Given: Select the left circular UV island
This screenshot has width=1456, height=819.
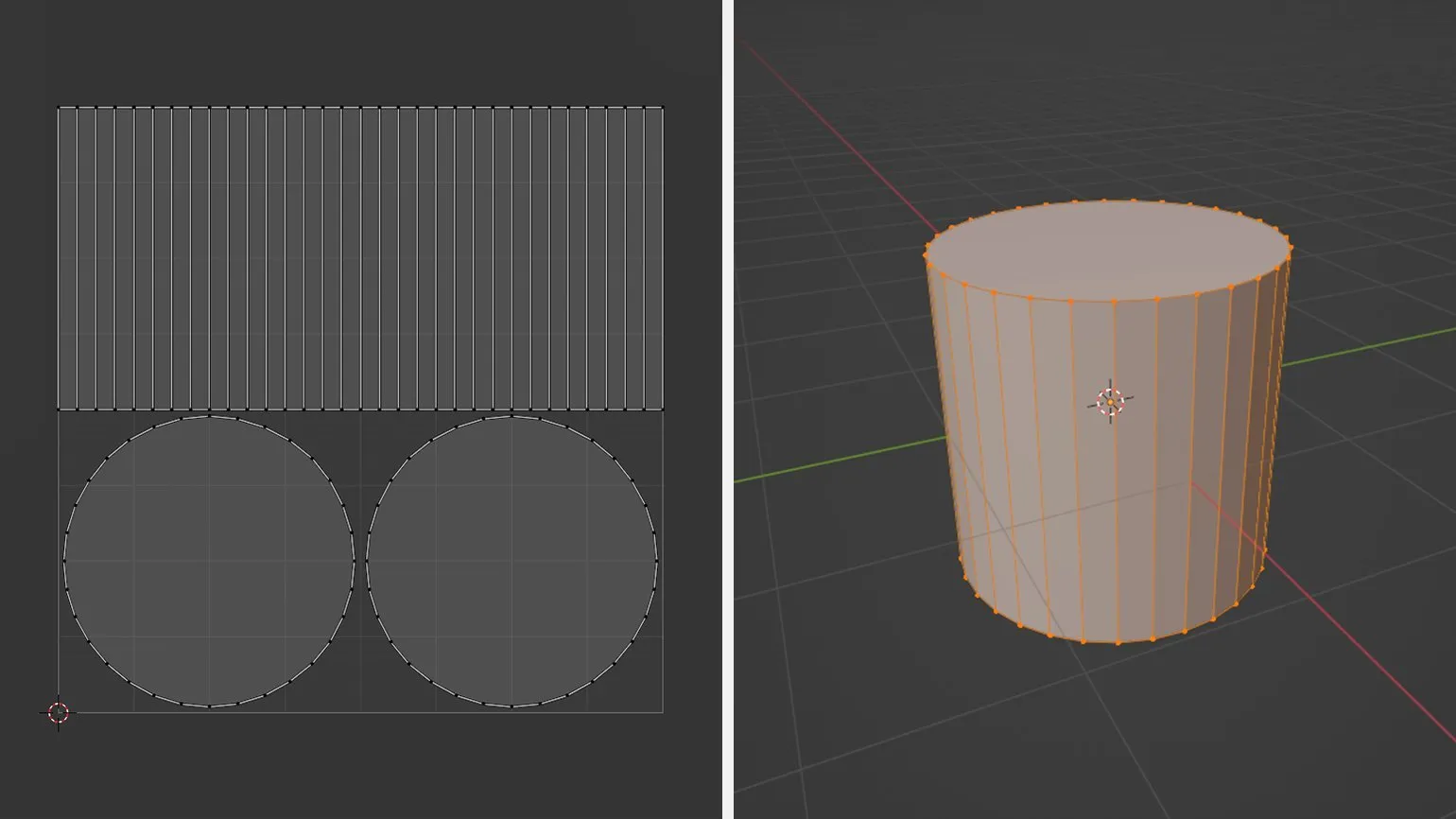Looking at the screenshot, I should pos(209,561).
